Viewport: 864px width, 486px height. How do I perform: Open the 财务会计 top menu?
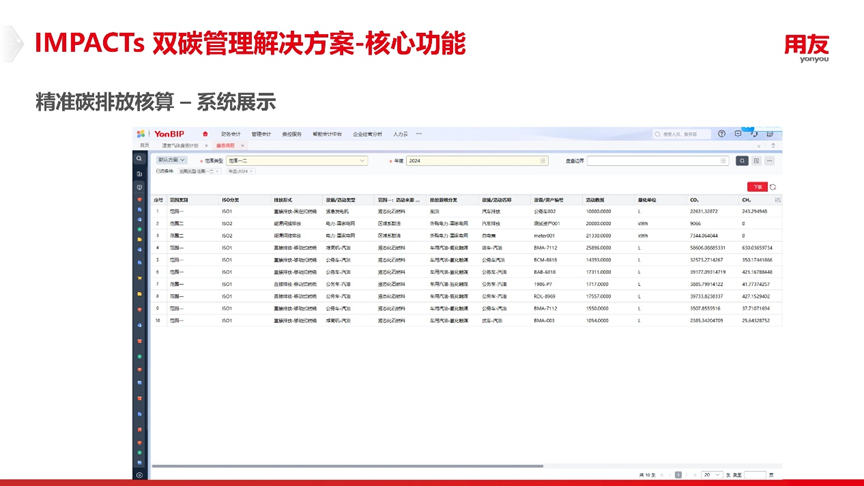click(x=230, y=134)
